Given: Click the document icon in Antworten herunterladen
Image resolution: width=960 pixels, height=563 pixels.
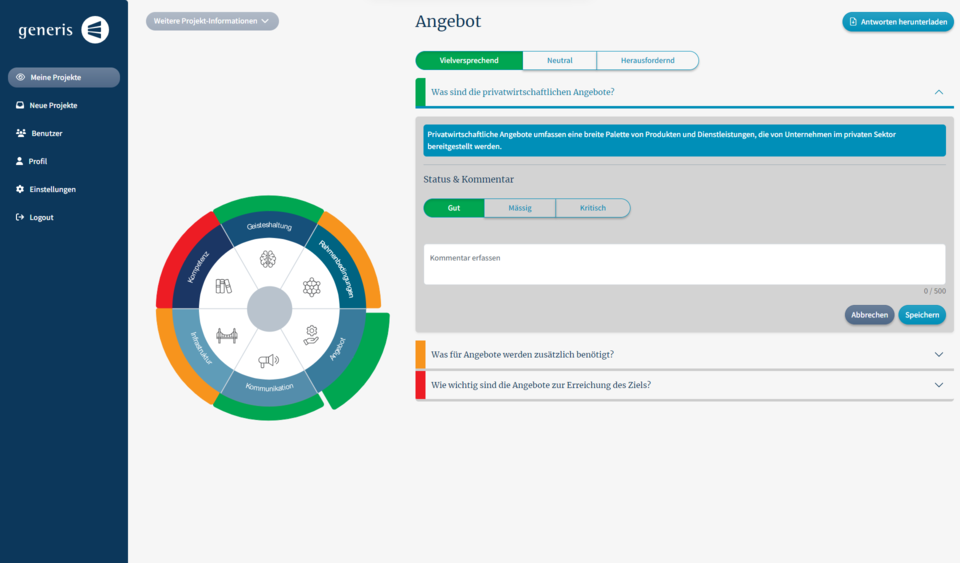Looking at the screenshot, I should 853,22.
